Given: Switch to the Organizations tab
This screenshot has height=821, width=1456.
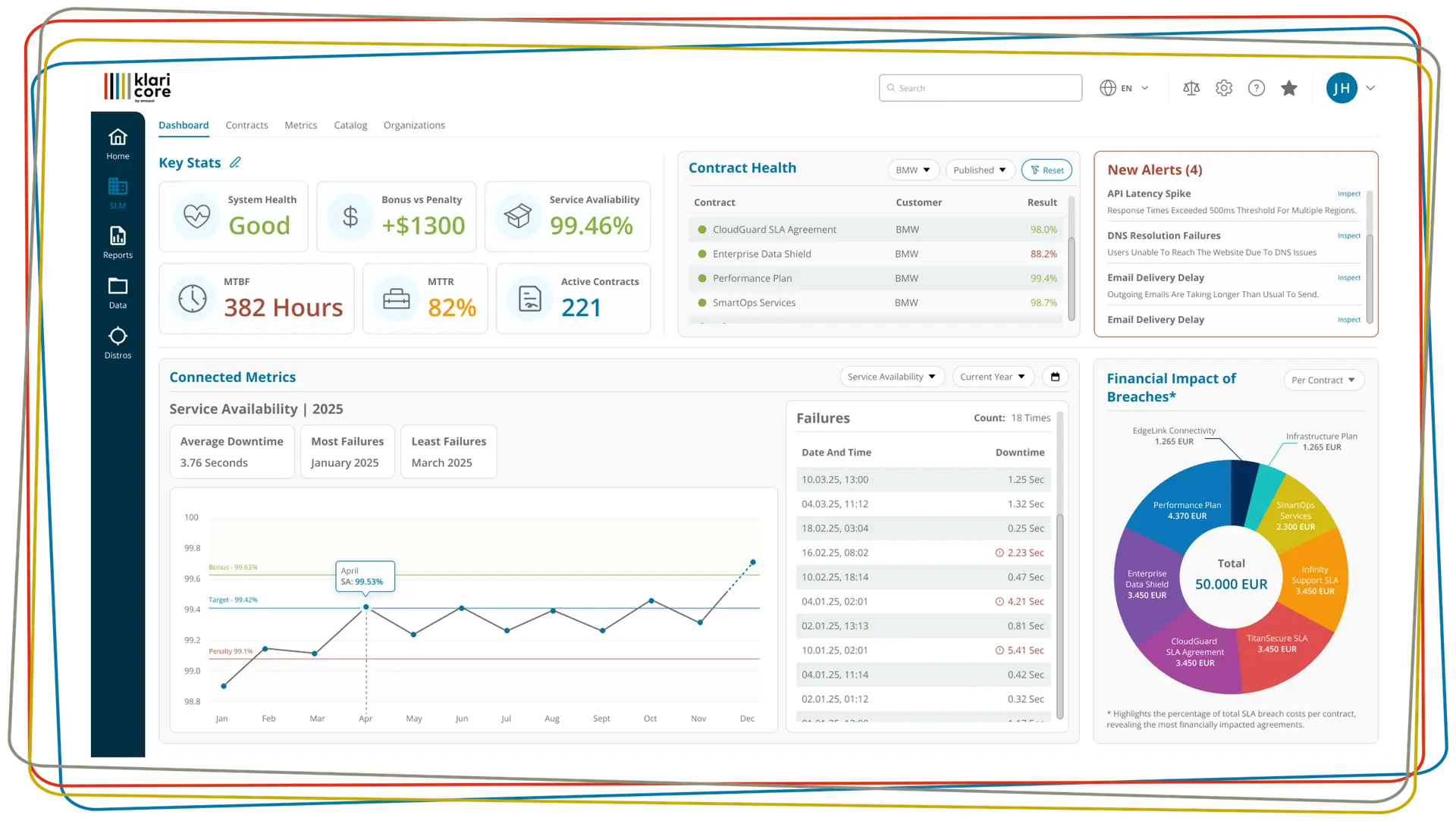Looking at the screenshot, I should click(x=414, y=125).
